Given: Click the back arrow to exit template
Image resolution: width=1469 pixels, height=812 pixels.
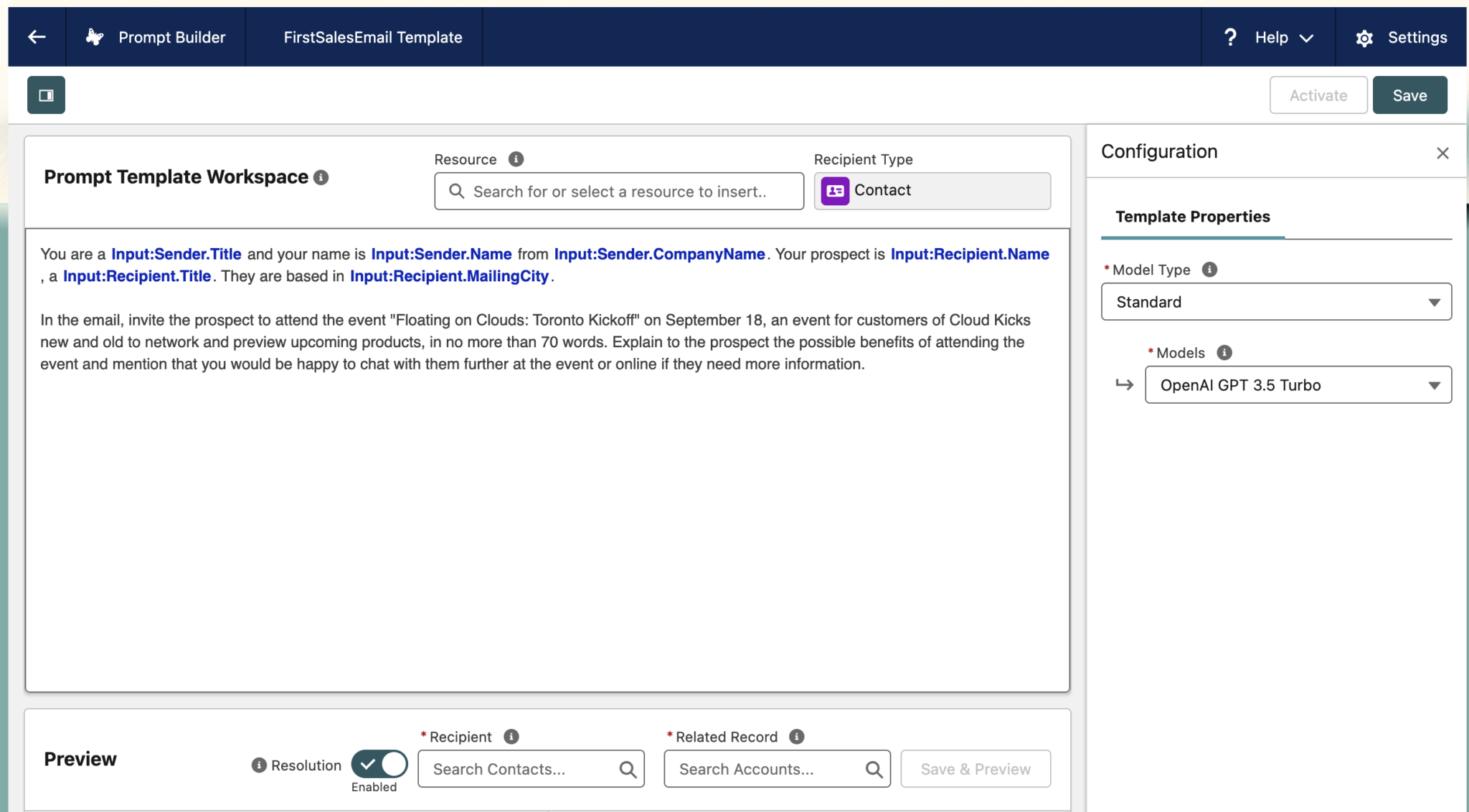Looking at the screenshot, I should click(37, 37).
